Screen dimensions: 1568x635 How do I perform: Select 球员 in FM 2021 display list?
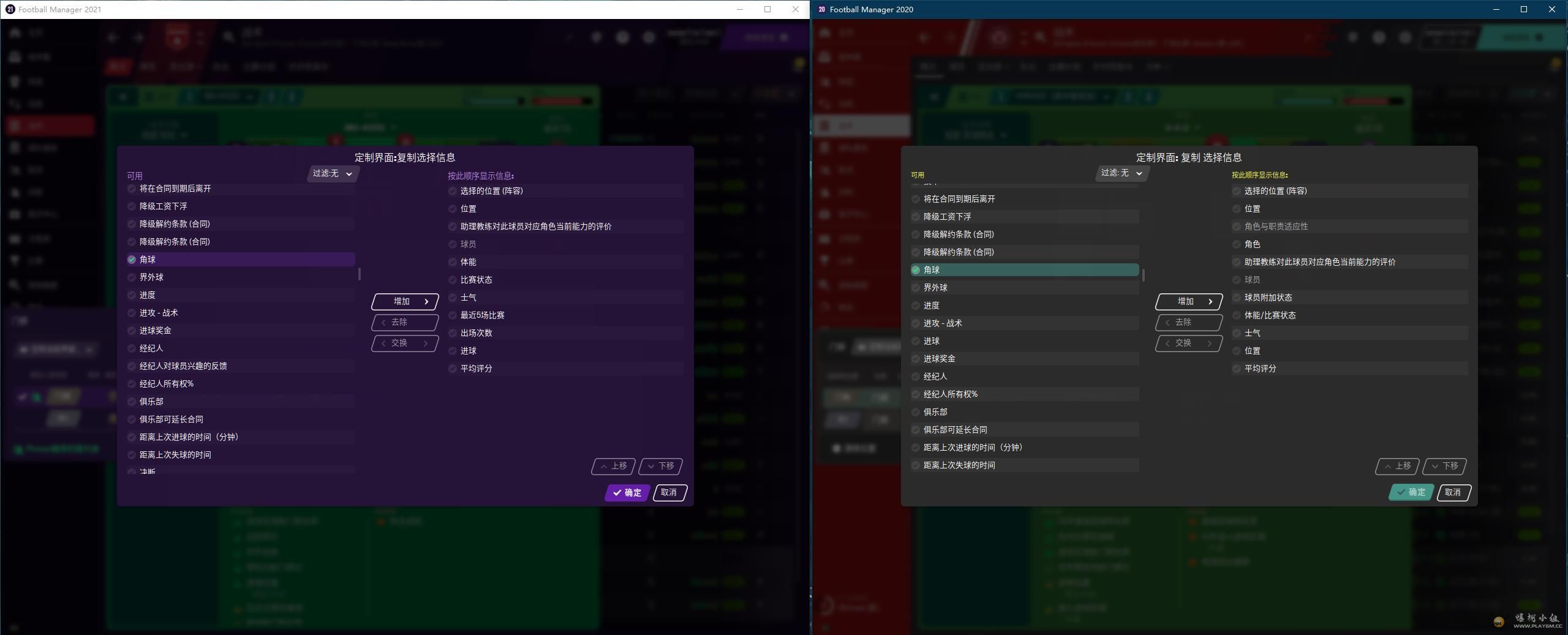click(x=565, y=244)
